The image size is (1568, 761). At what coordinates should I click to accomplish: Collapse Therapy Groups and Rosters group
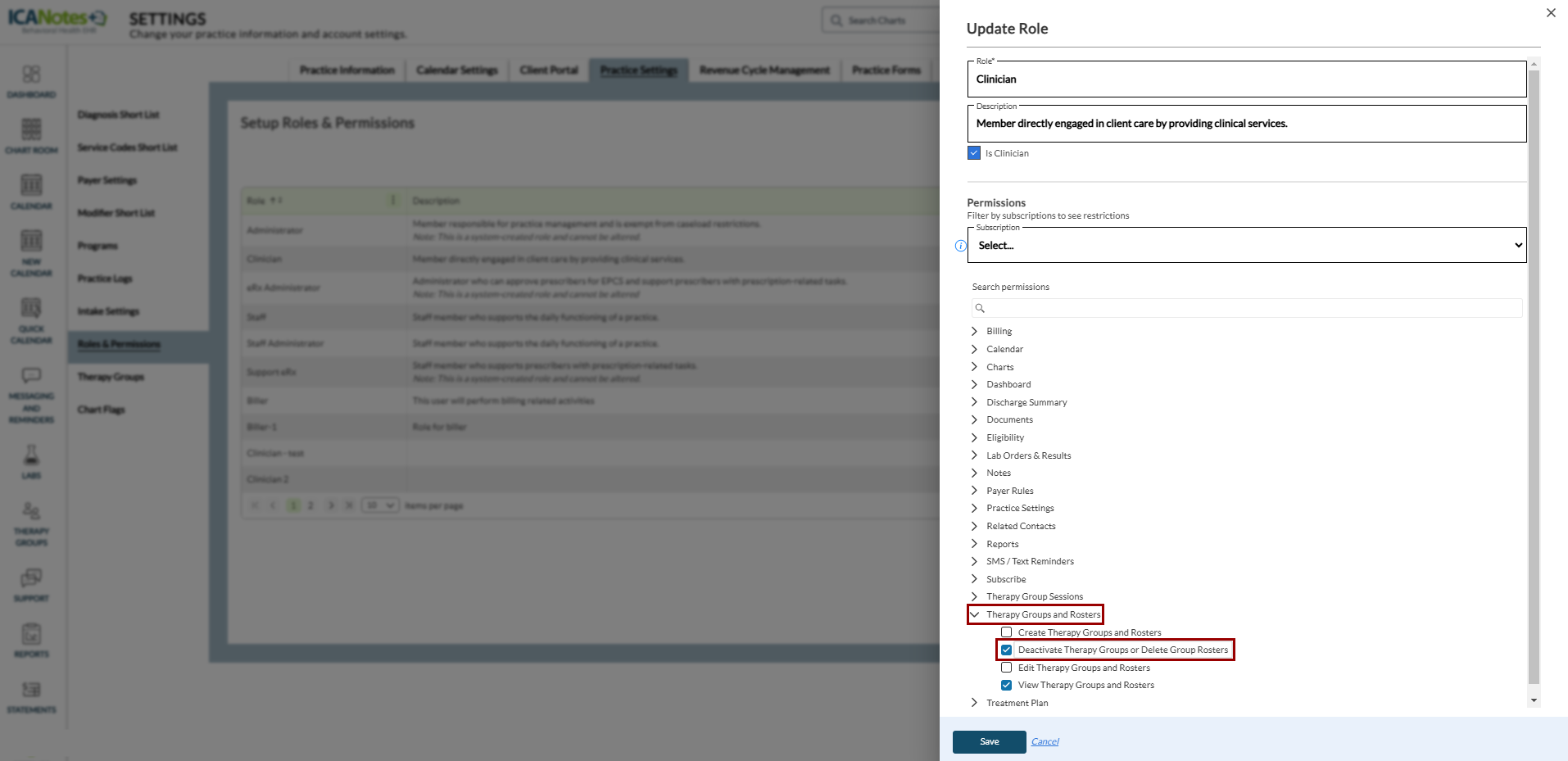point(974,614)
